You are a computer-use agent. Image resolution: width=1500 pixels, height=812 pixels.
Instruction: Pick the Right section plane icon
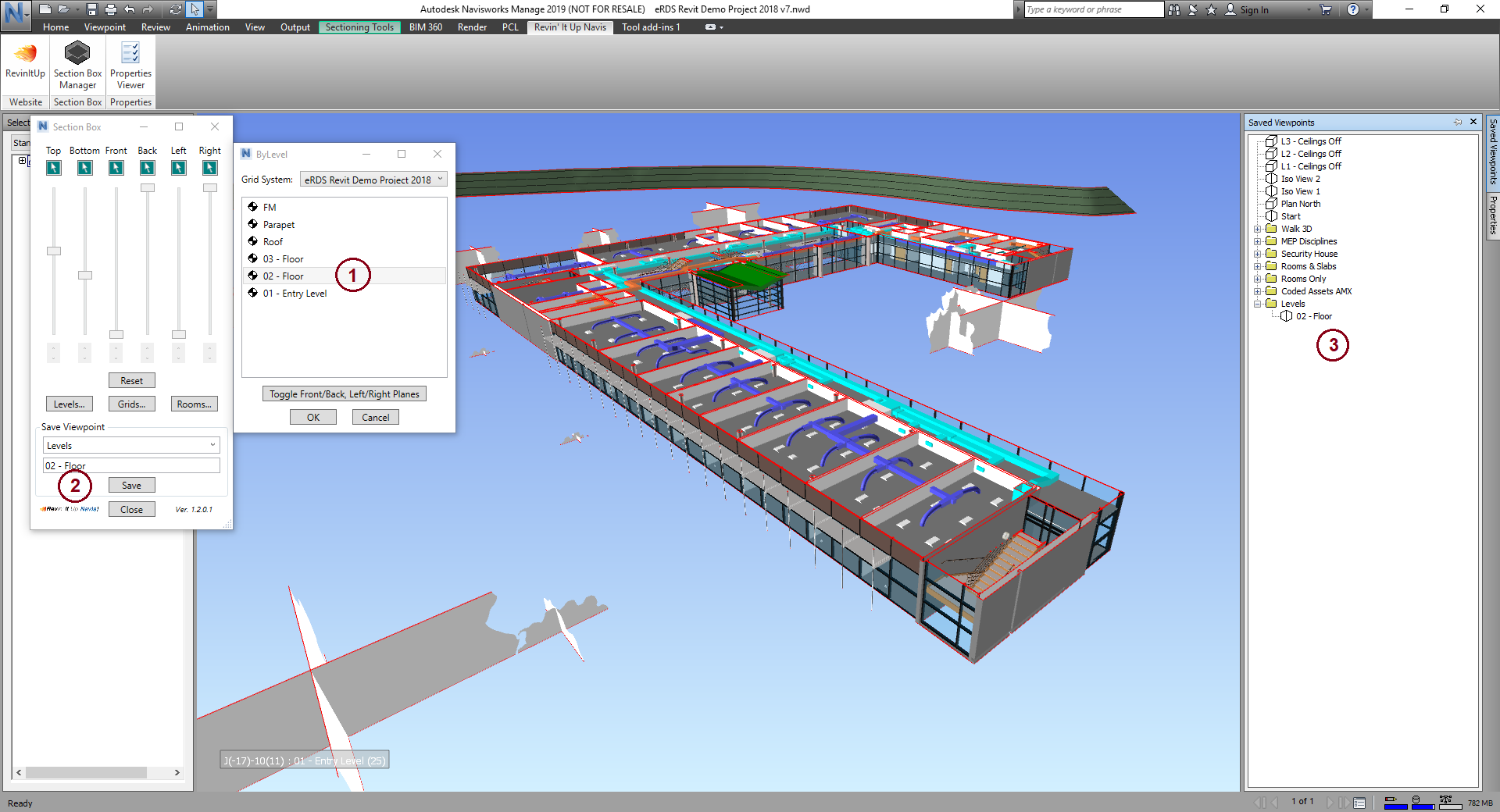[209, 168]
